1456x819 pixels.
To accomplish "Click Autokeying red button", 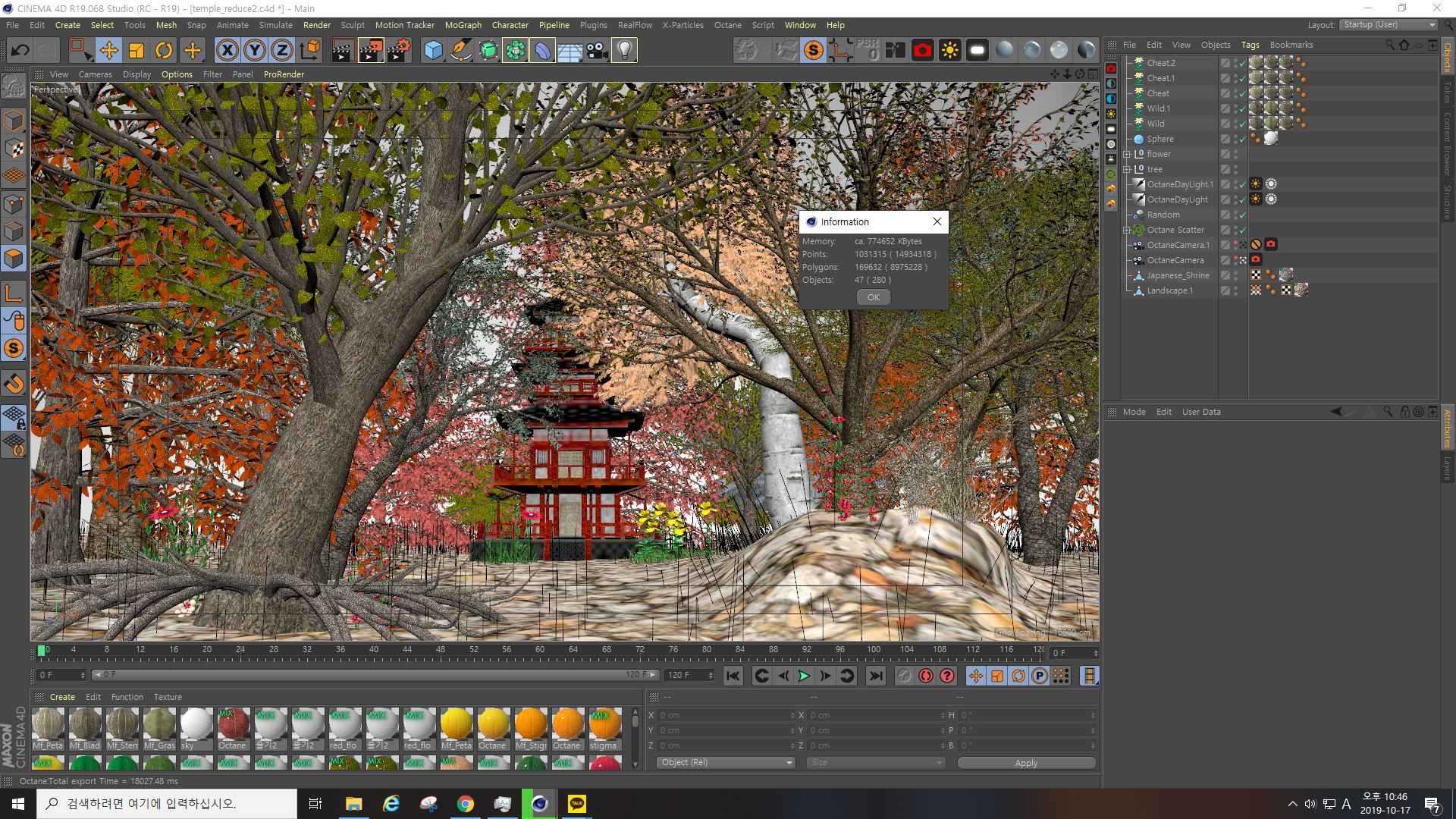I will tap(926, 676).
